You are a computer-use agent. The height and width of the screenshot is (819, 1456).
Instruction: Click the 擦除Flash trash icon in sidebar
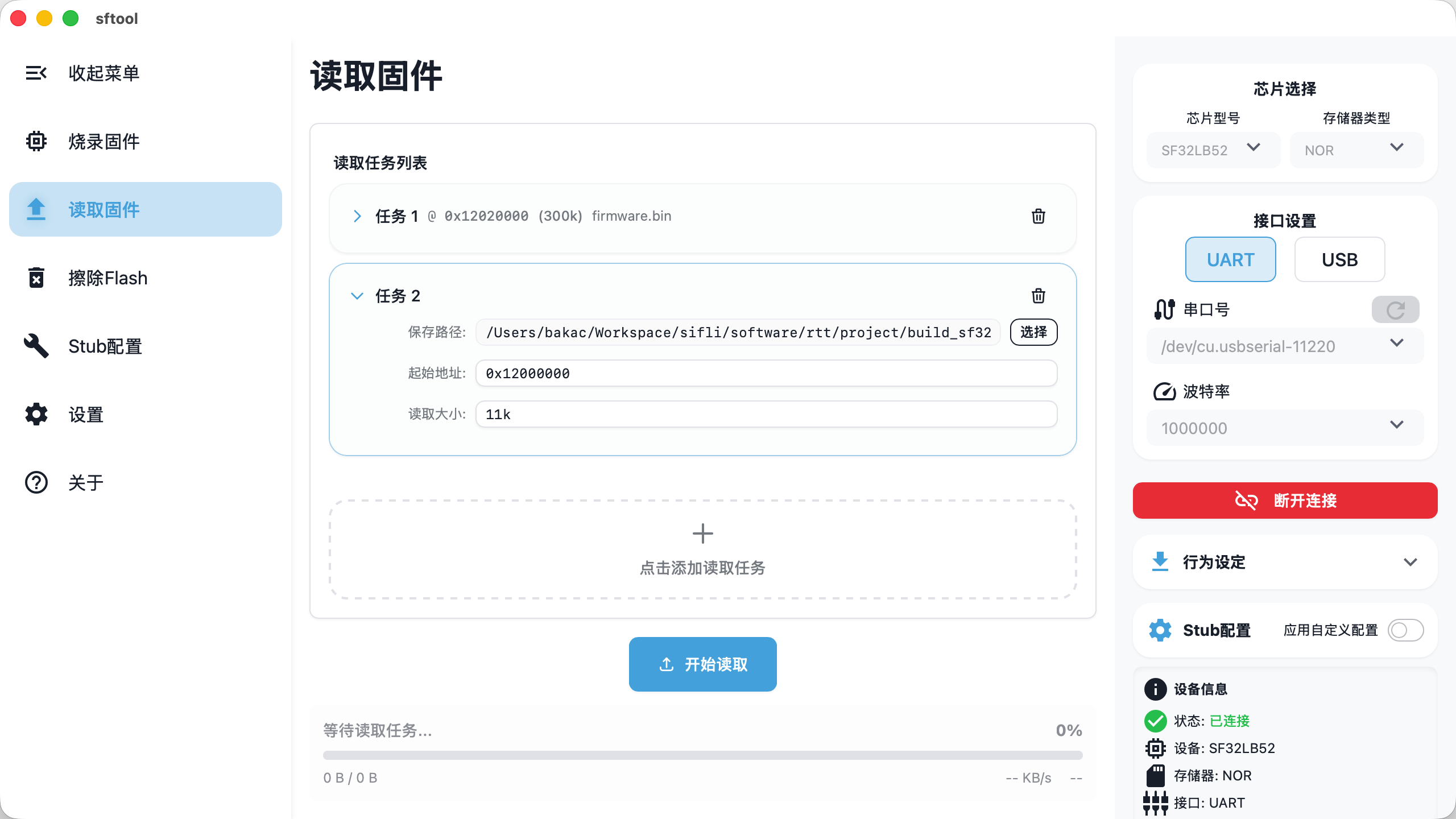[36, 278]
